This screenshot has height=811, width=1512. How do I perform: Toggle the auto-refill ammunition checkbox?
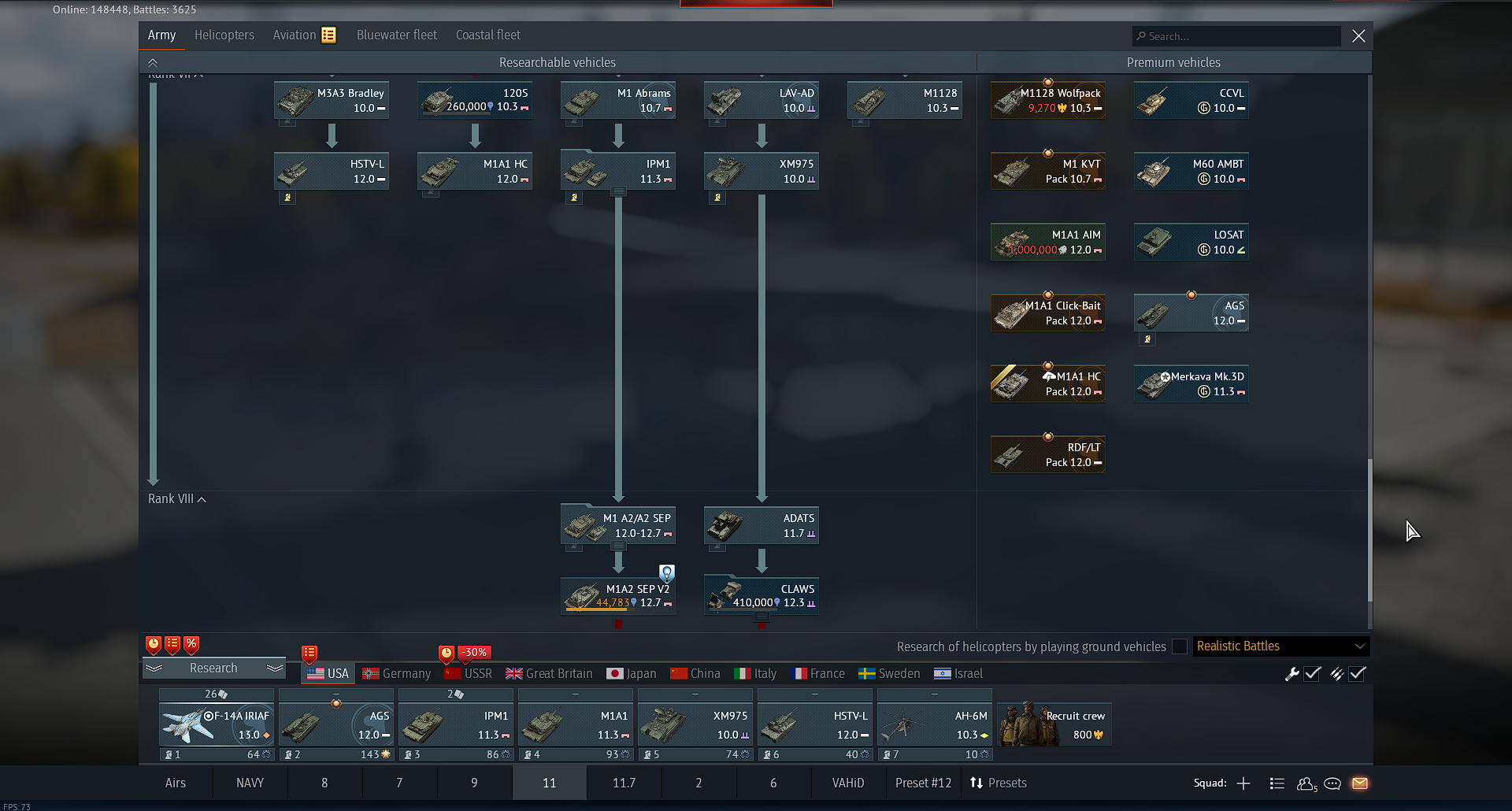(1358, 674)
